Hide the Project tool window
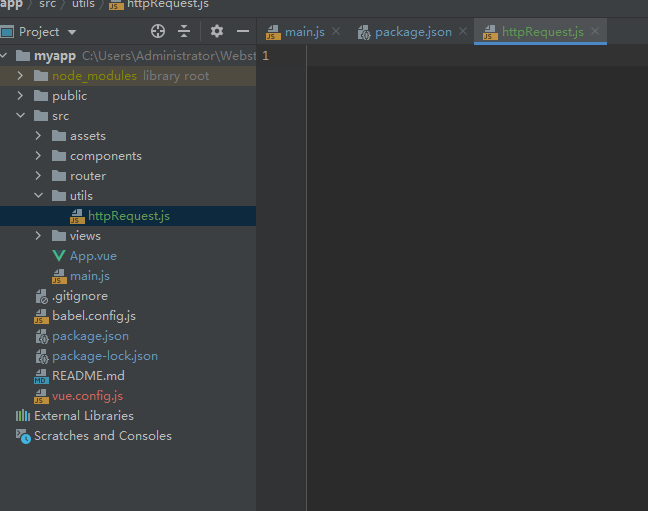This screenshot has width=648, height=511. [241, 32]
